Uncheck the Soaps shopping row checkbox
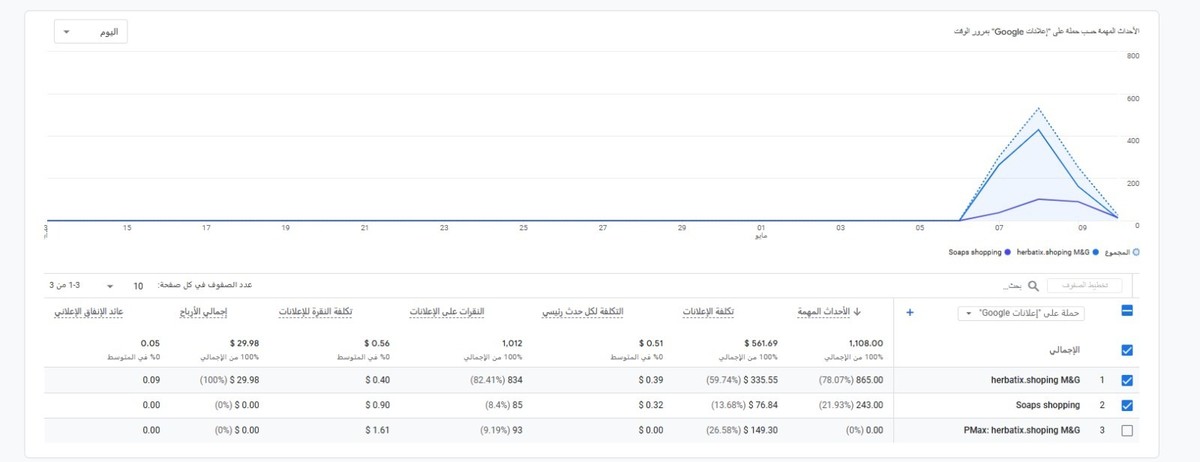Viewport: 1200px width, 462px height. tap(1127, 405)
